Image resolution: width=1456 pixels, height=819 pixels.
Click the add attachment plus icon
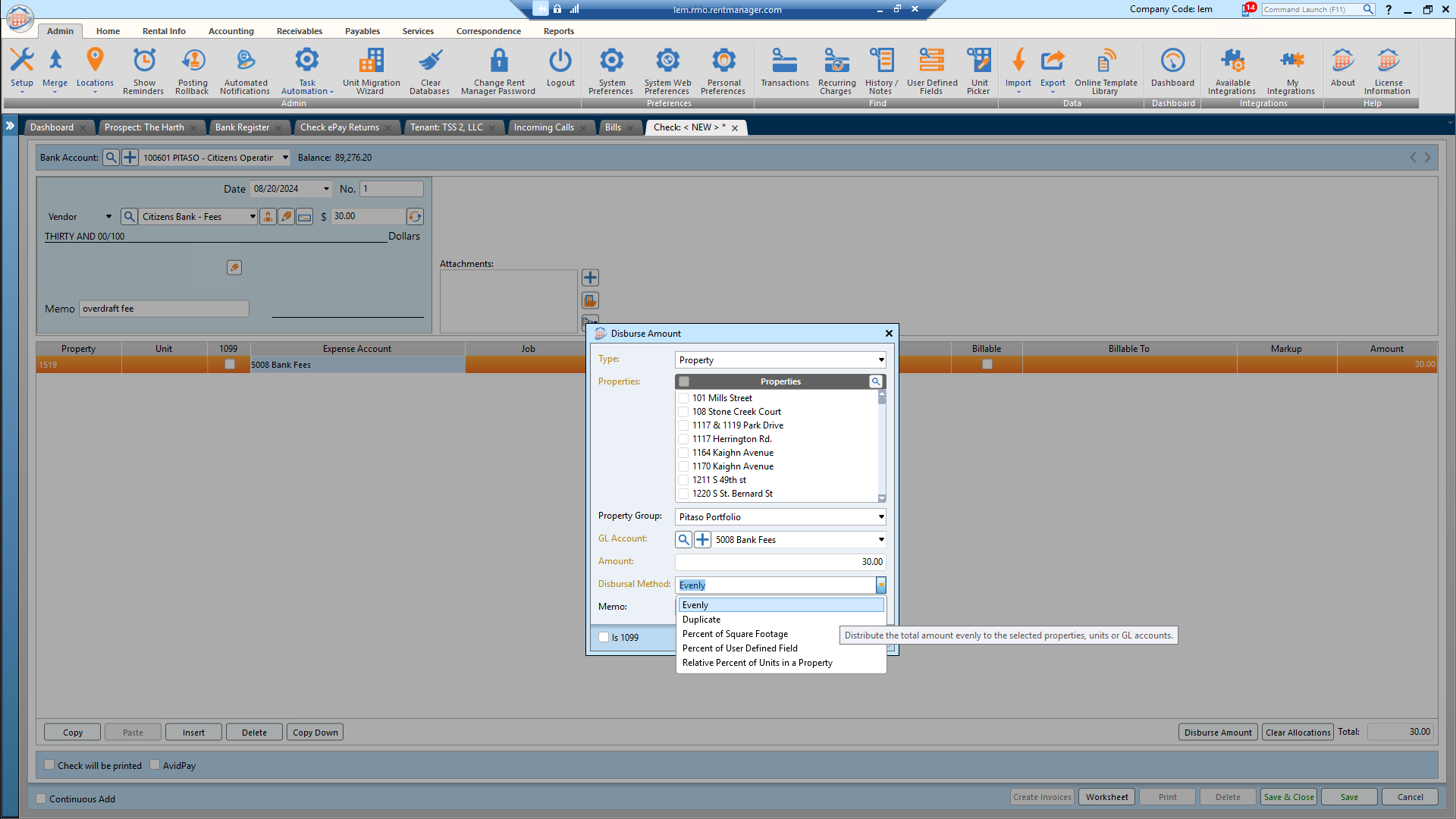tap(590, 278)
